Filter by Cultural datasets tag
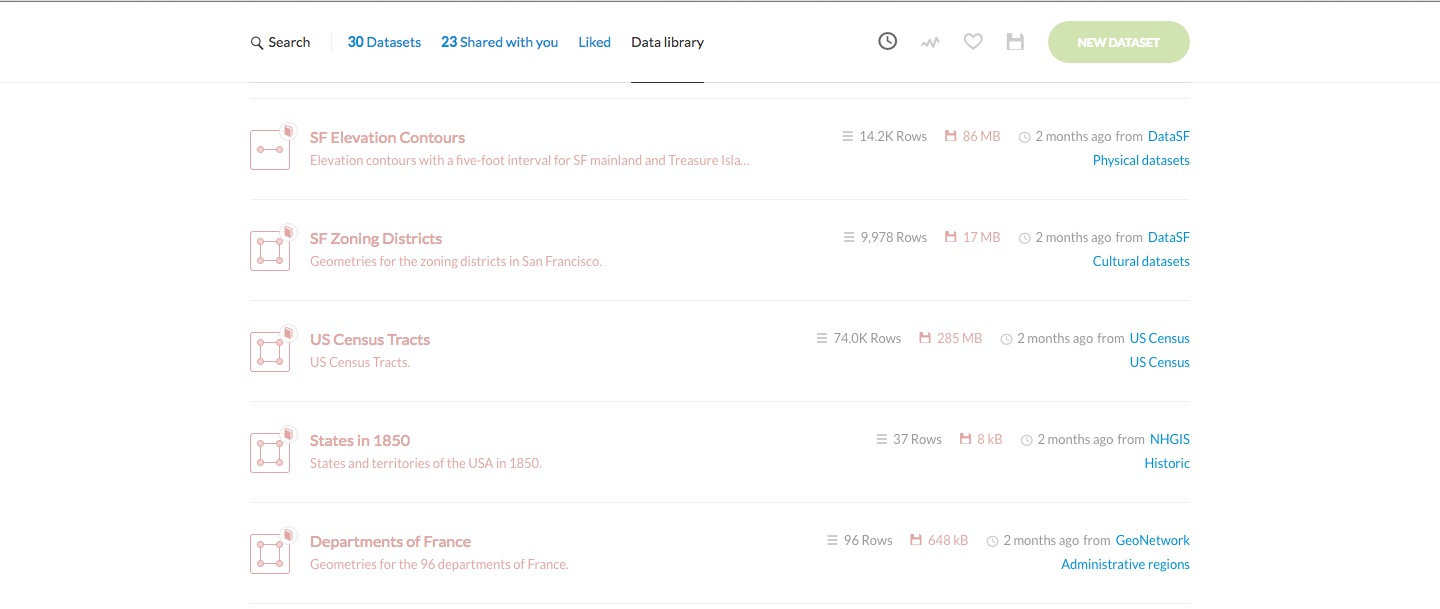 (1141, 261)
